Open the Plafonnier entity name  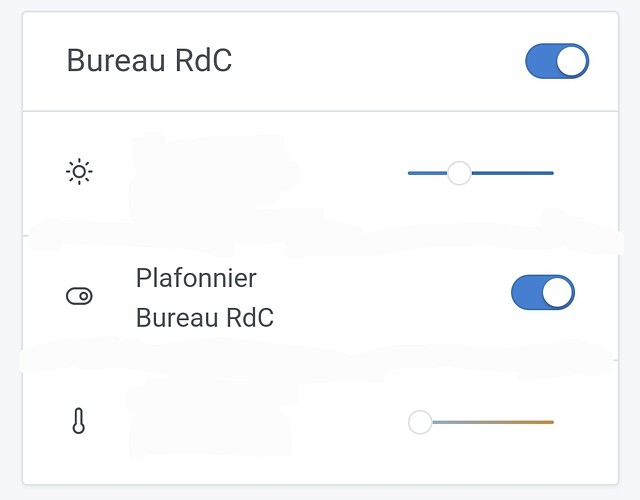tap(196, 277)
